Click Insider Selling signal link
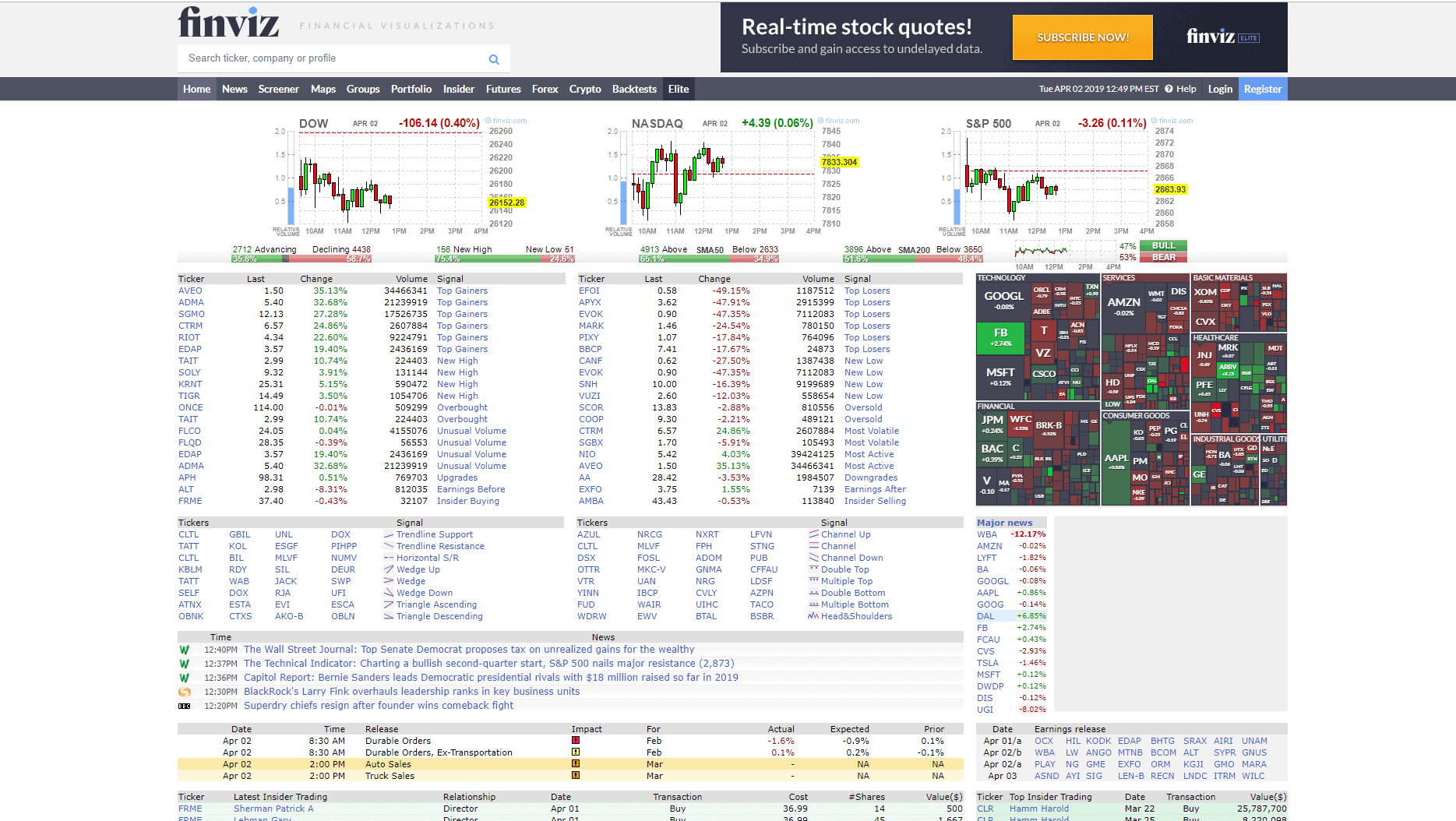Viewport: 1456px width, 821px height. 875,501
